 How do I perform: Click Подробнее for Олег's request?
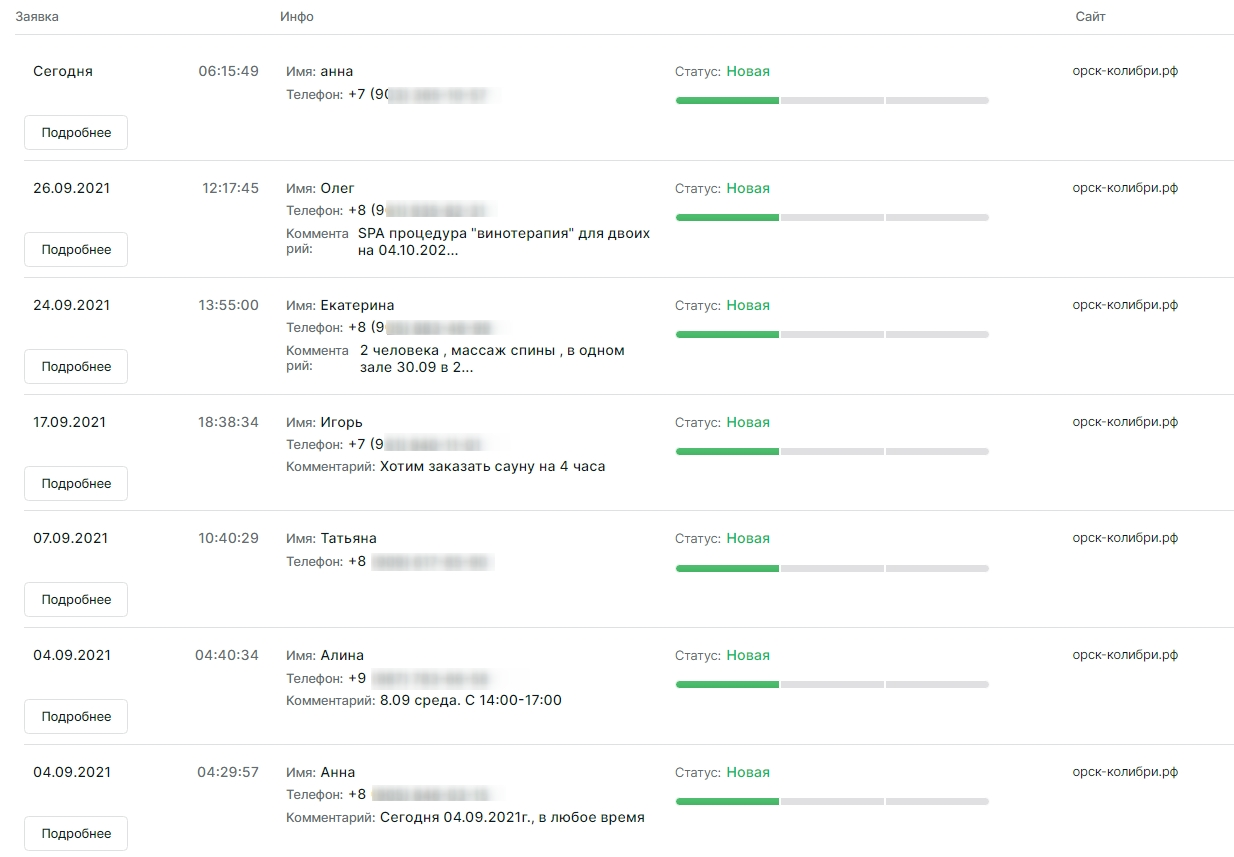point(76,250)
